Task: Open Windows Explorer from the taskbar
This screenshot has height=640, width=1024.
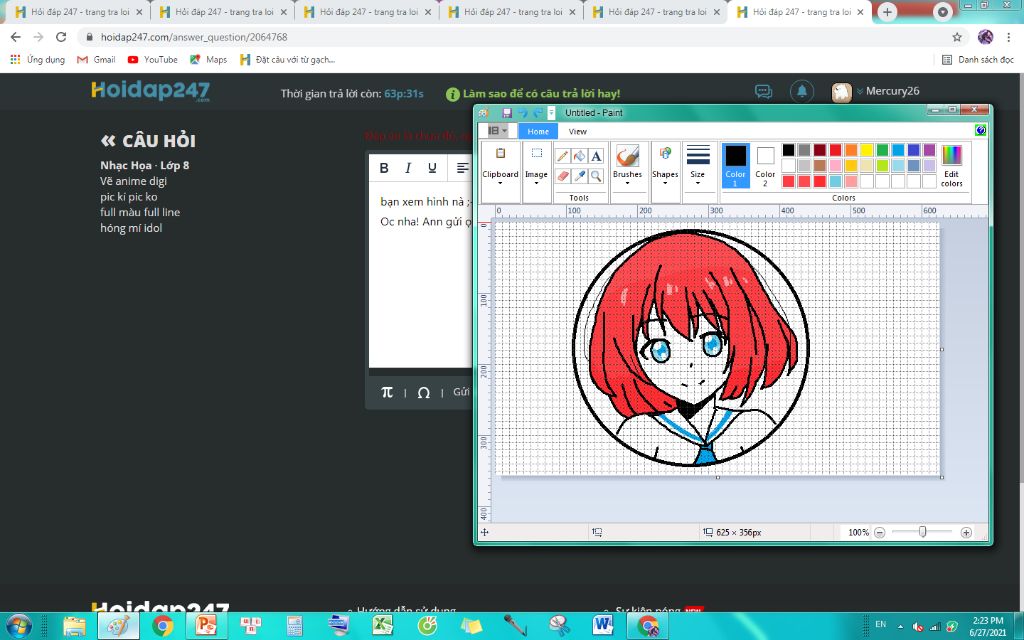Action: tap(74, 625)
